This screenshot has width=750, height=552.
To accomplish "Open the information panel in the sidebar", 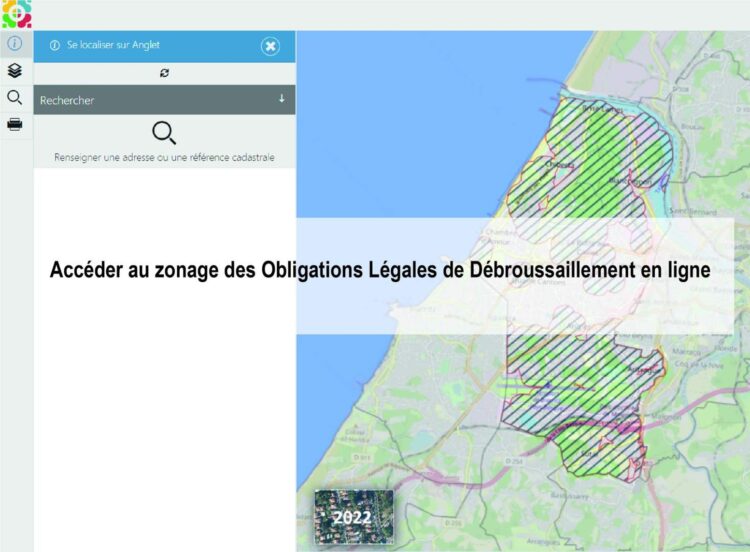I will [14, 45].
